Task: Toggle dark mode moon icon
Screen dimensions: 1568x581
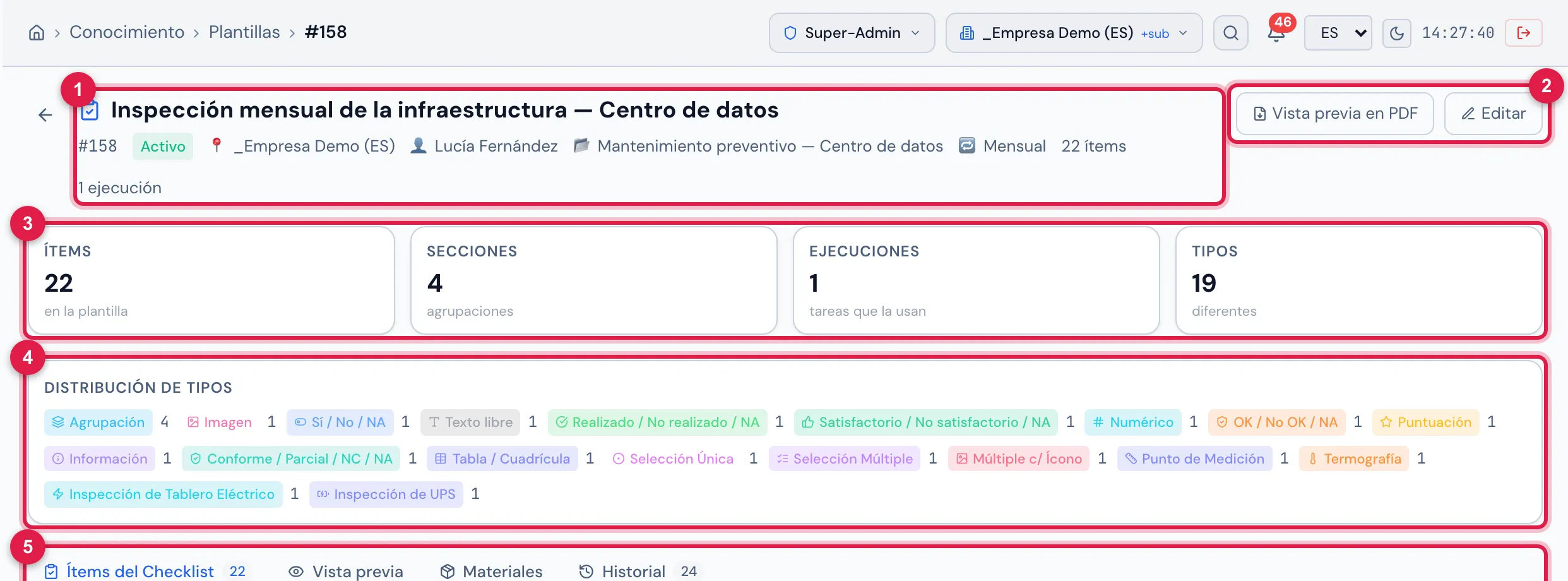Action: (1397, 33)
